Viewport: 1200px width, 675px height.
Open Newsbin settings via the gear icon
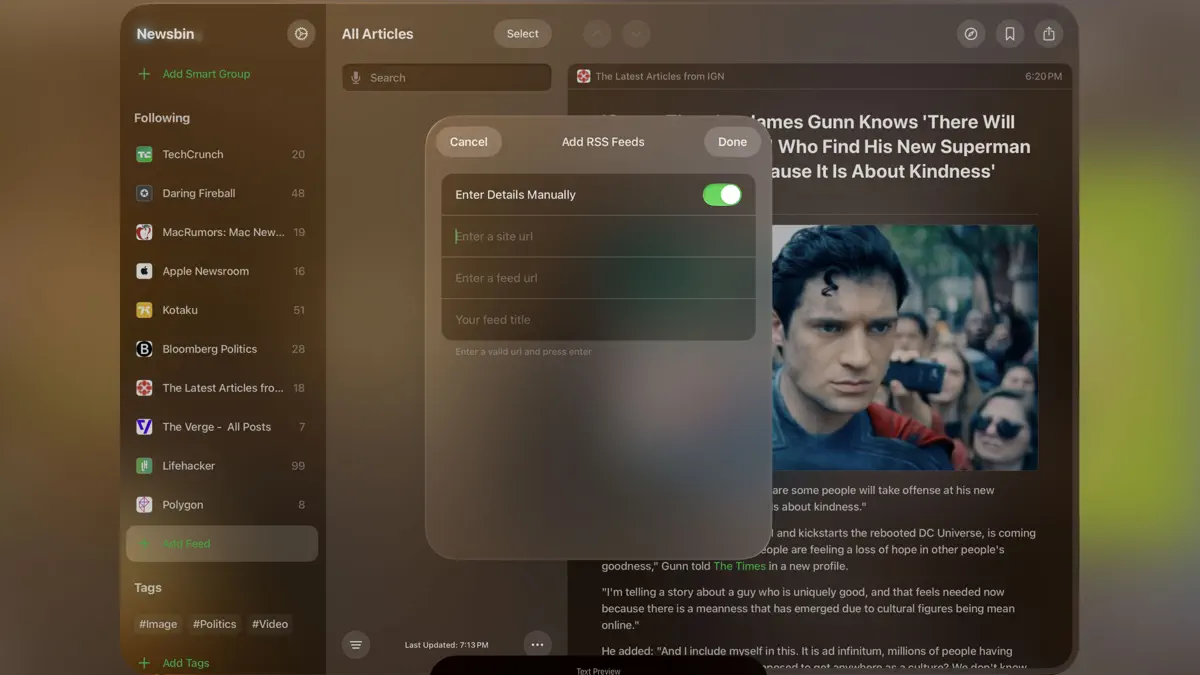coord(300,33)
